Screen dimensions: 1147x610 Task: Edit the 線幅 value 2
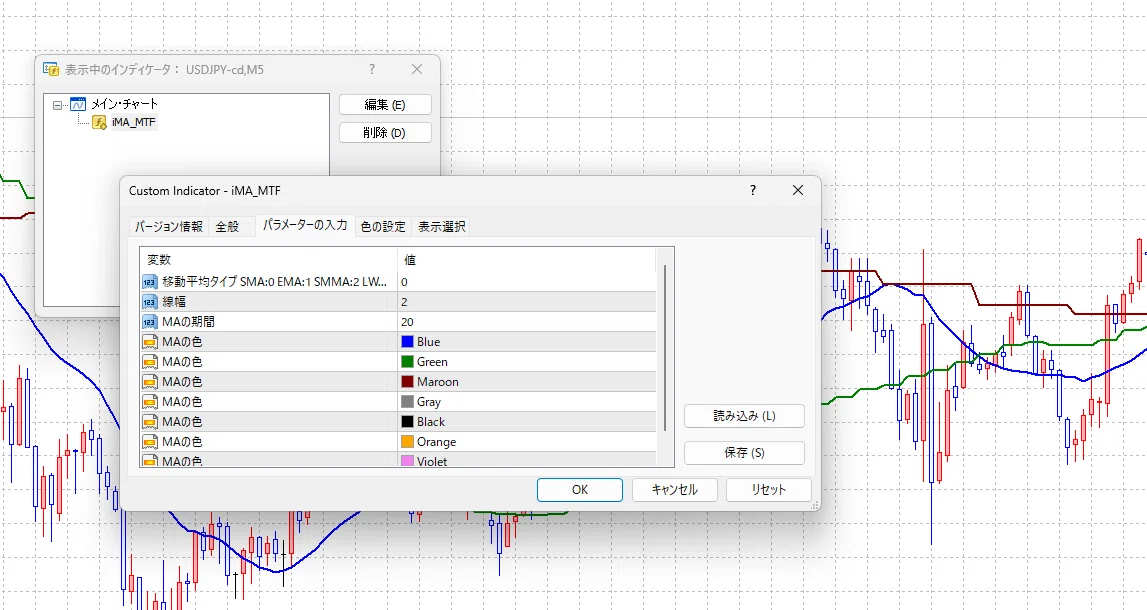527,301
